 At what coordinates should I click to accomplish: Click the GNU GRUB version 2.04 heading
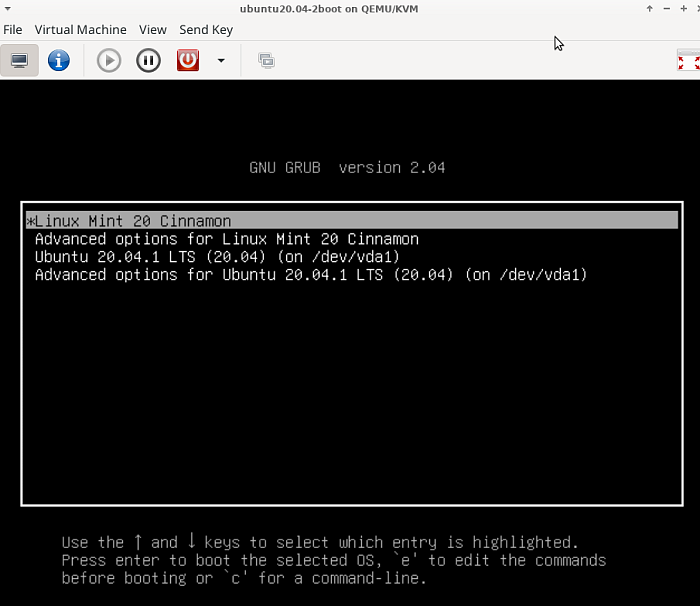pyautogui.click(x=347, y=167)
